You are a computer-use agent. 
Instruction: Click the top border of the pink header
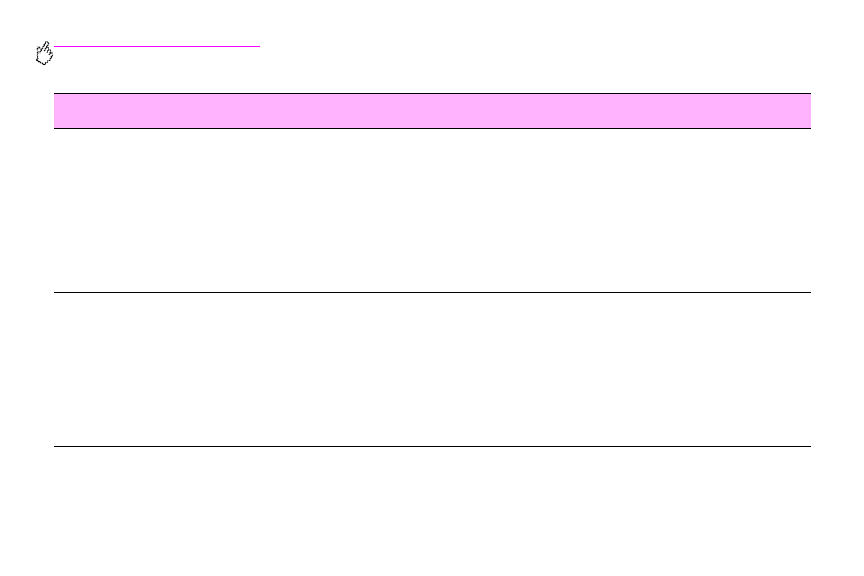pyautogui.click(x=431, y=94)
